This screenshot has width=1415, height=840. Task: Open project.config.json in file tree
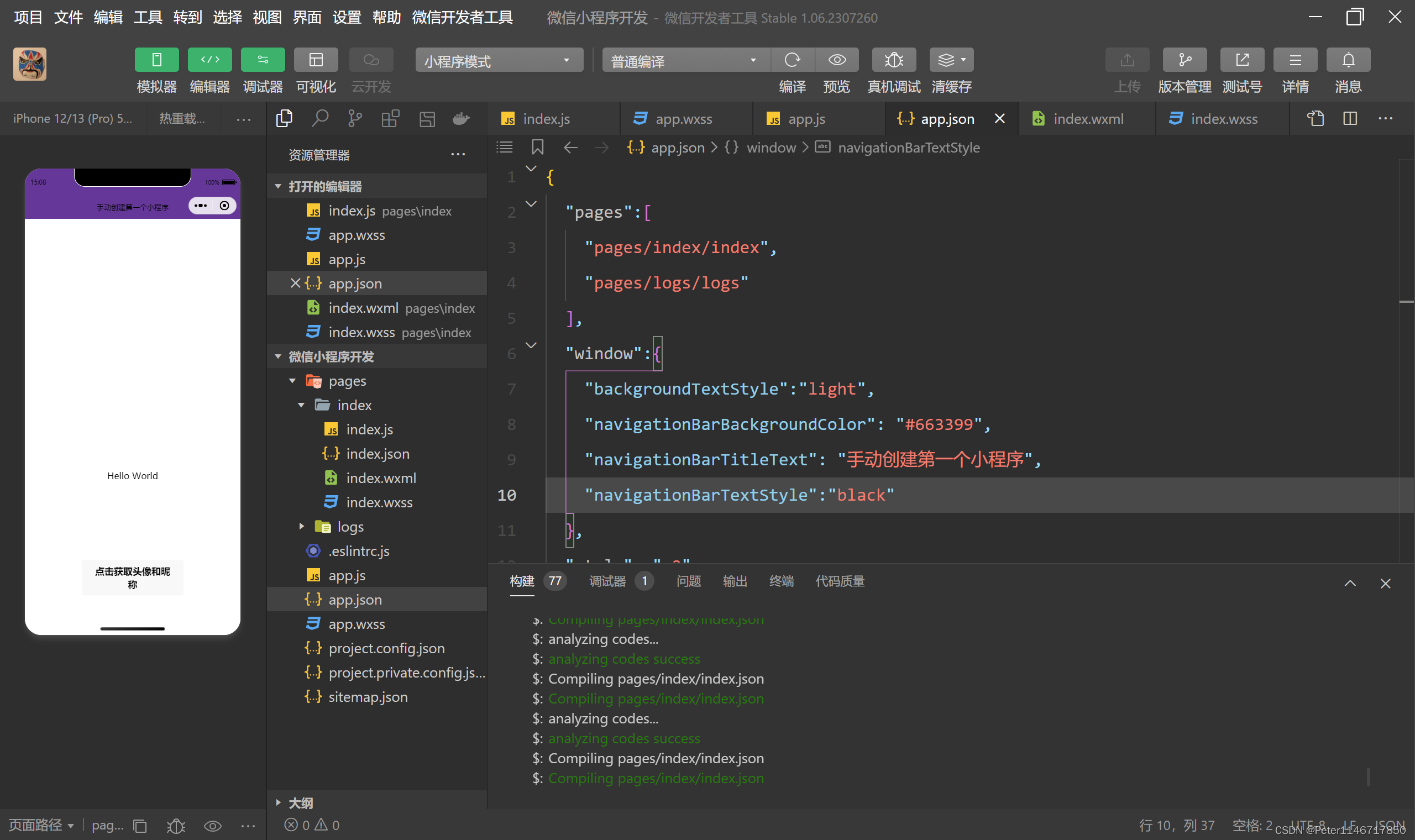pyautogui.click(x=386, y=648)
